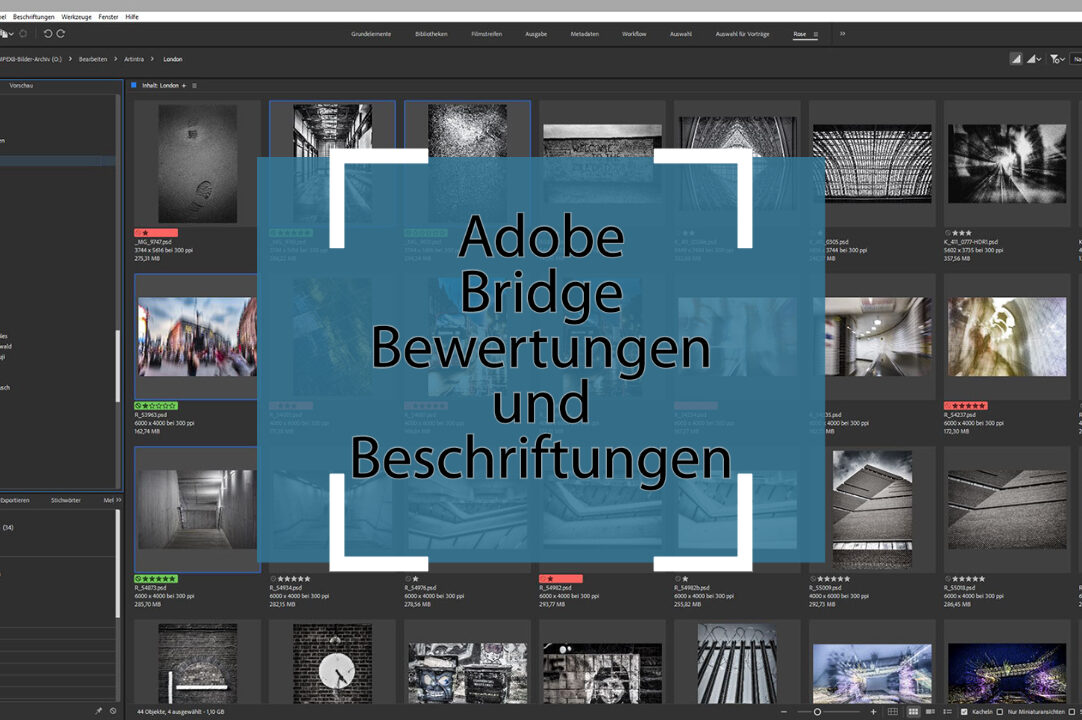Open the Exportieren panel tab
1082x720 pixels.
[x=14, y=500]
